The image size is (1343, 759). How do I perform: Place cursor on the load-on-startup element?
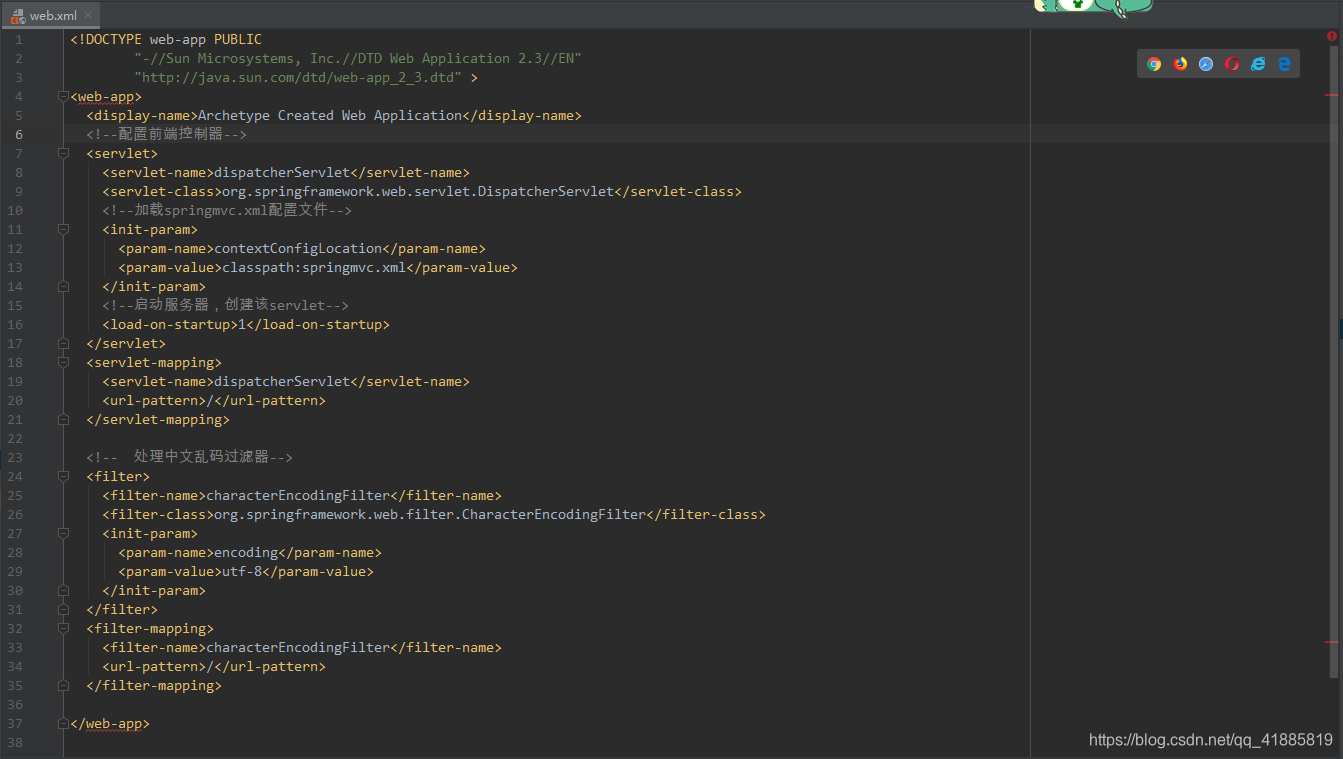coord(244,324)
